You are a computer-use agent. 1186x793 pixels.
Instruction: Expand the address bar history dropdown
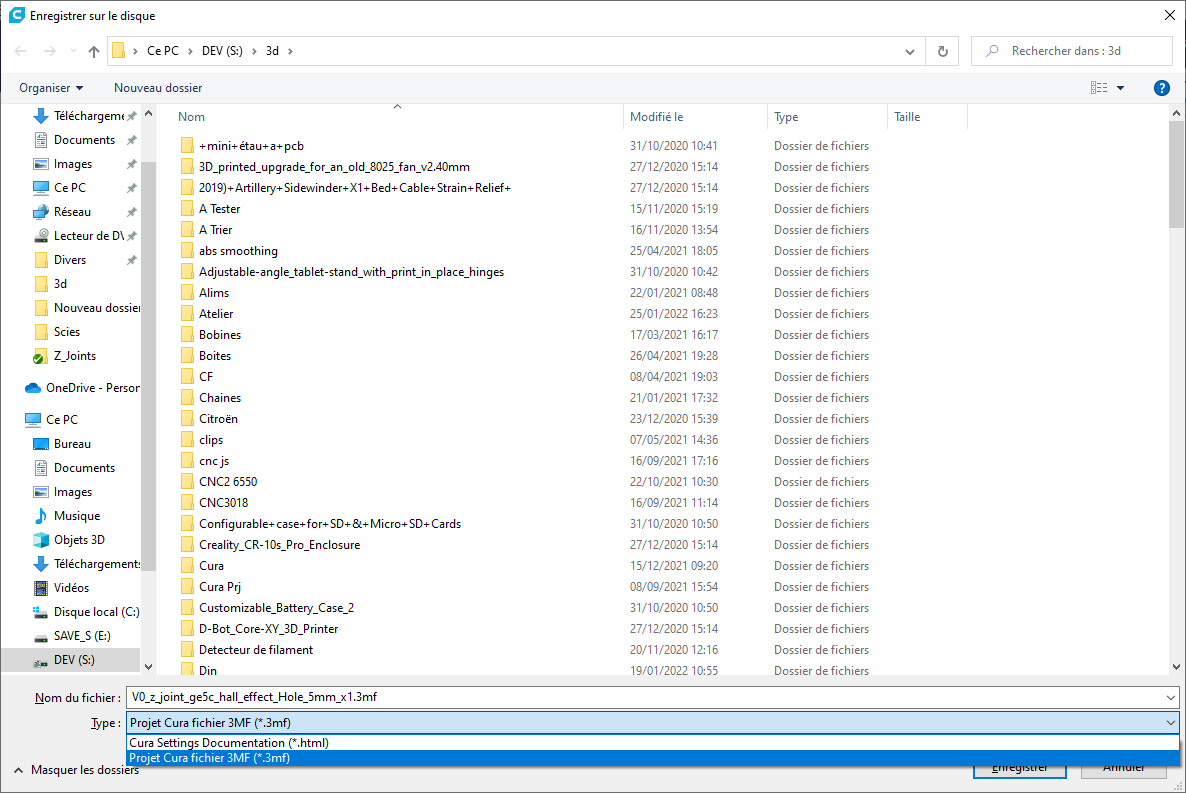pos(909,51)
